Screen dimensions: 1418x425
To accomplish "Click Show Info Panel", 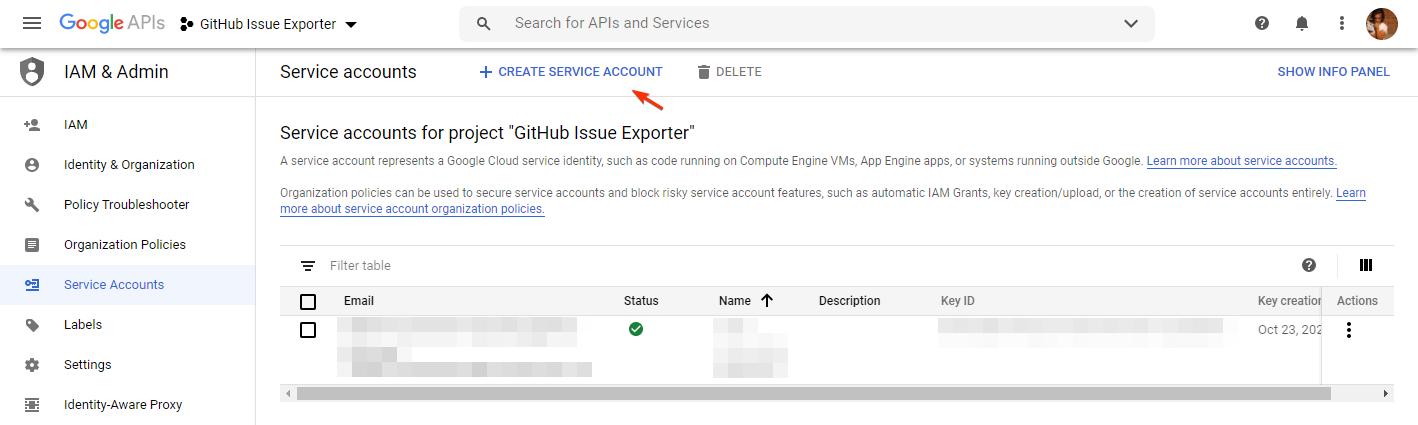I will (1333, 72).
